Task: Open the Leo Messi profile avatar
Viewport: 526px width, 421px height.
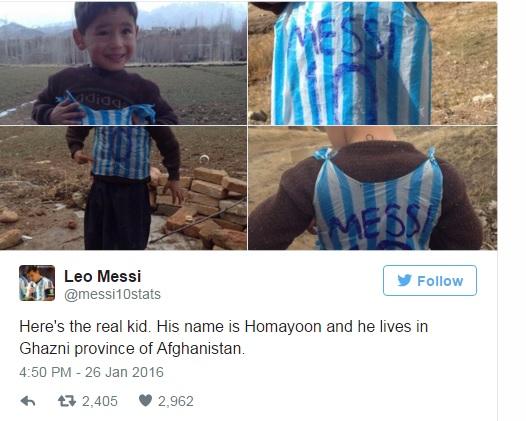Action: [37, 283]
